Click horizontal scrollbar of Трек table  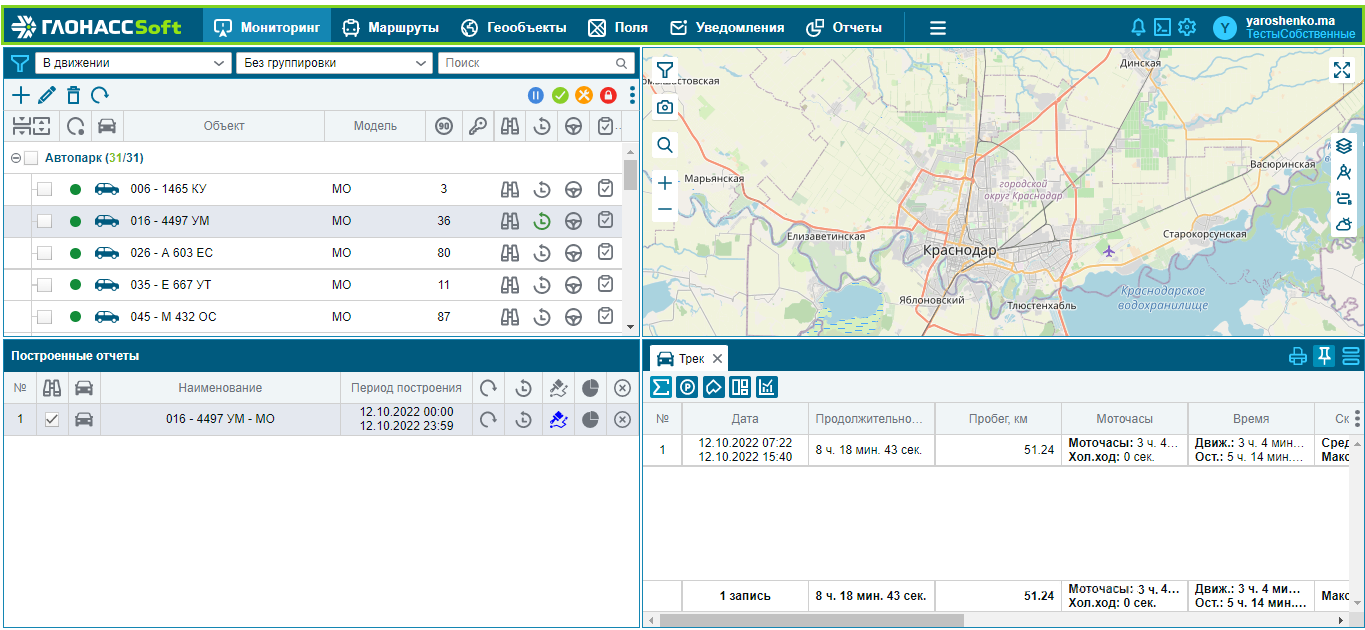pyautogui.click(x=811, y=620)
